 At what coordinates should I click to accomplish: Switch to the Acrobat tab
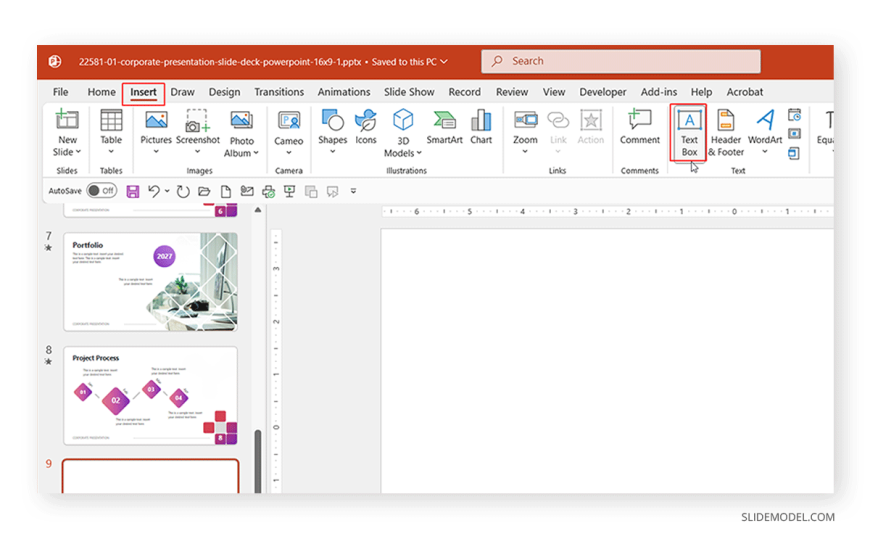[745, 92]
